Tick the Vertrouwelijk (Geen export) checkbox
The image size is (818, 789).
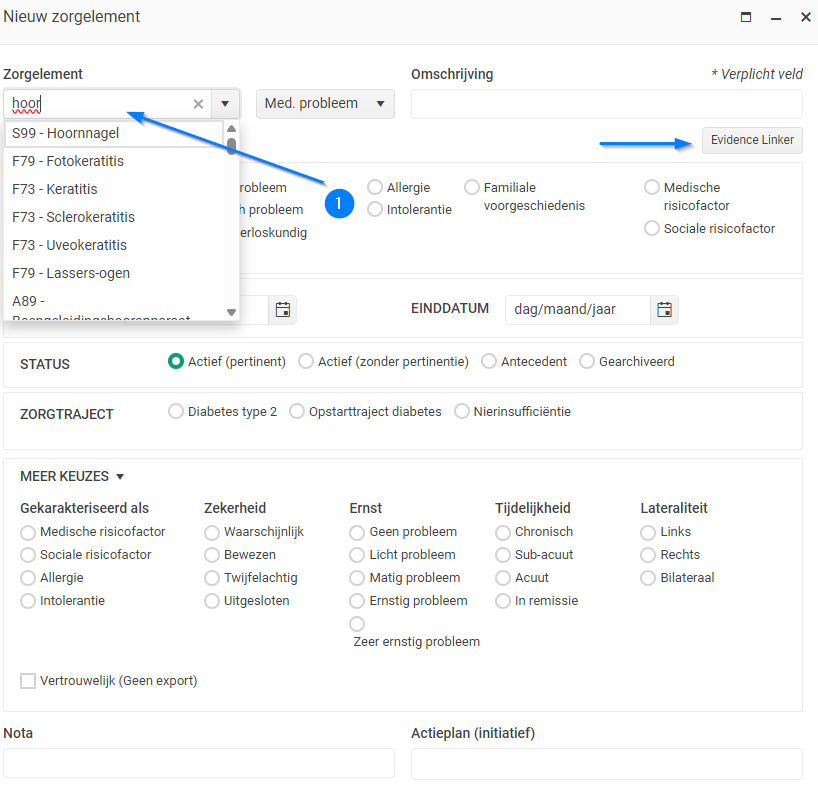pos(28,681)
